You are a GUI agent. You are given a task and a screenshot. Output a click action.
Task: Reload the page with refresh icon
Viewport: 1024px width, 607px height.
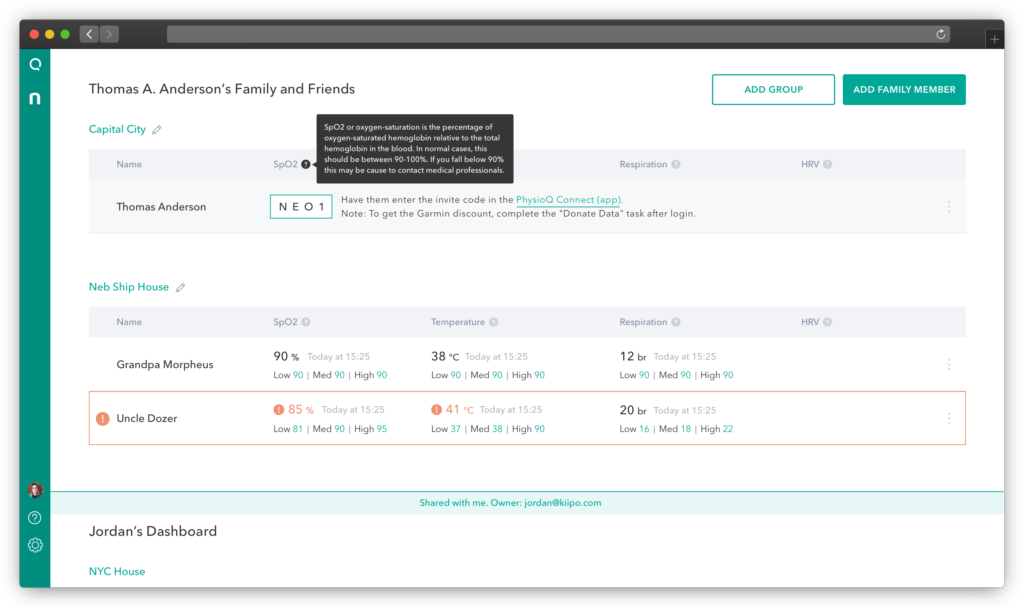pos(940,34)
